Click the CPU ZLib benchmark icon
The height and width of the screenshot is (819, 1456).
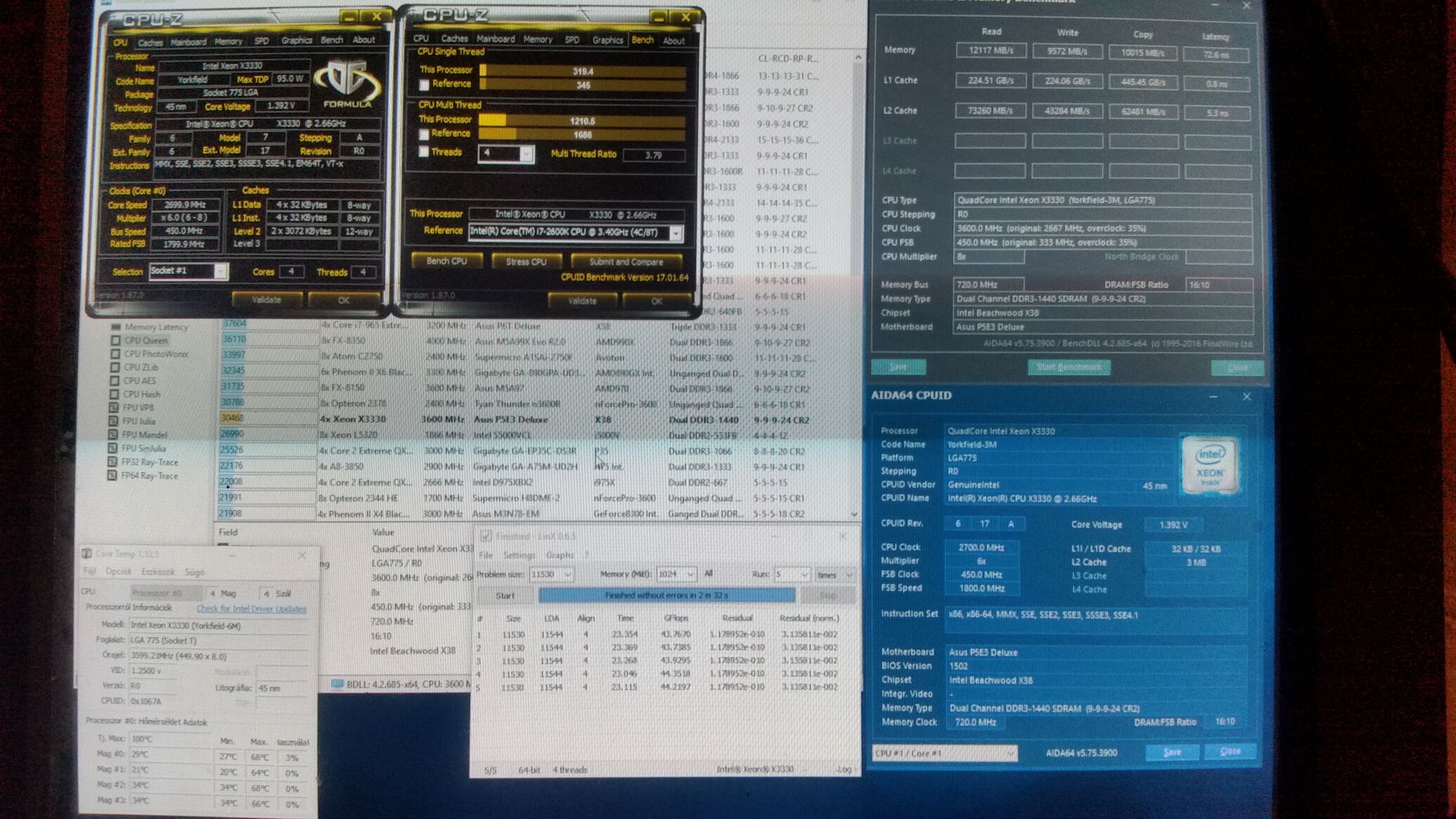[x=115, y=367]
